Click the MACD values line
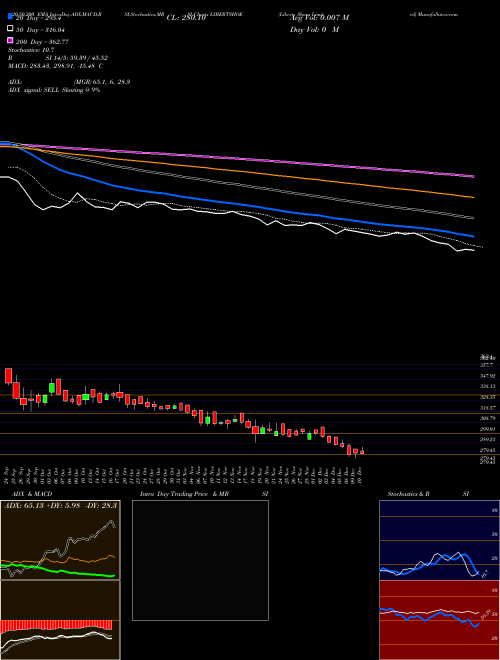The width and height of the screenshot is (500, 660). (55, 66)
